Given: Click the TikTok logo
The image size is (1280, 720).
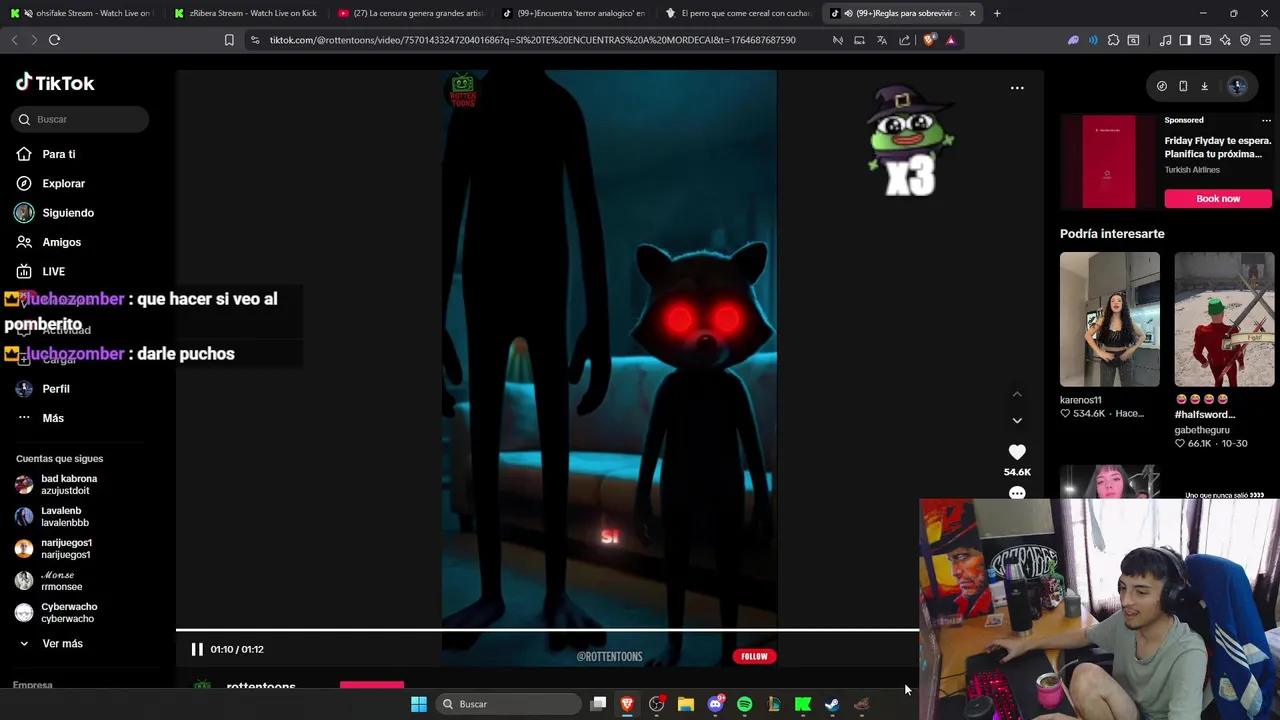Looking at the screenshot, I should [55, 83].
